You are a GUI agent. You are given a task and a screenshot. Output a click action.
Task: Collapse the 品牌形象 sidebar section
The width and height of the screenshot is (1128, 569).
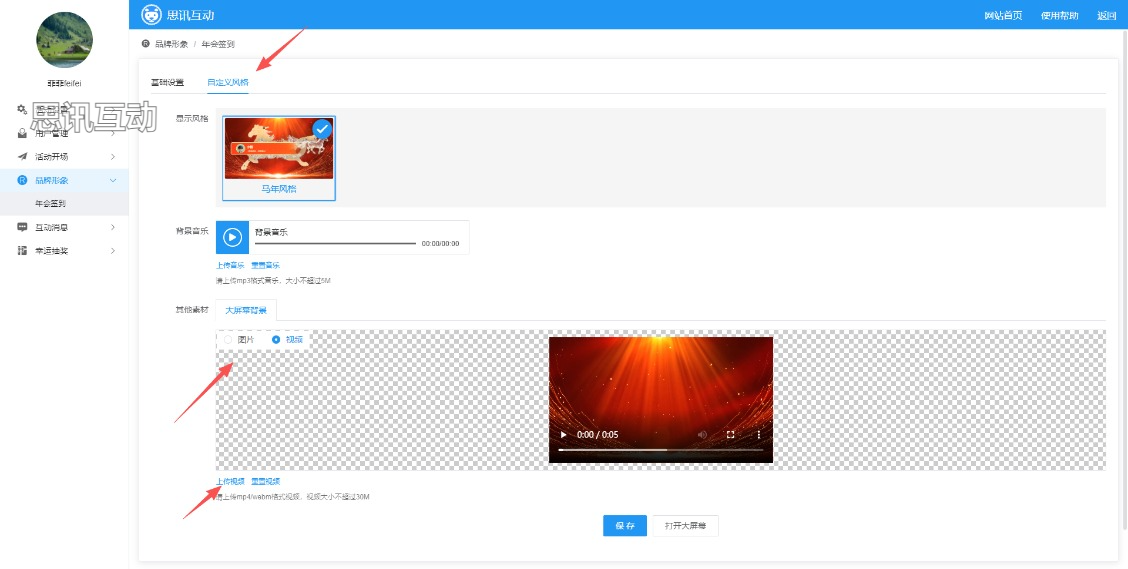click(113, 180)
